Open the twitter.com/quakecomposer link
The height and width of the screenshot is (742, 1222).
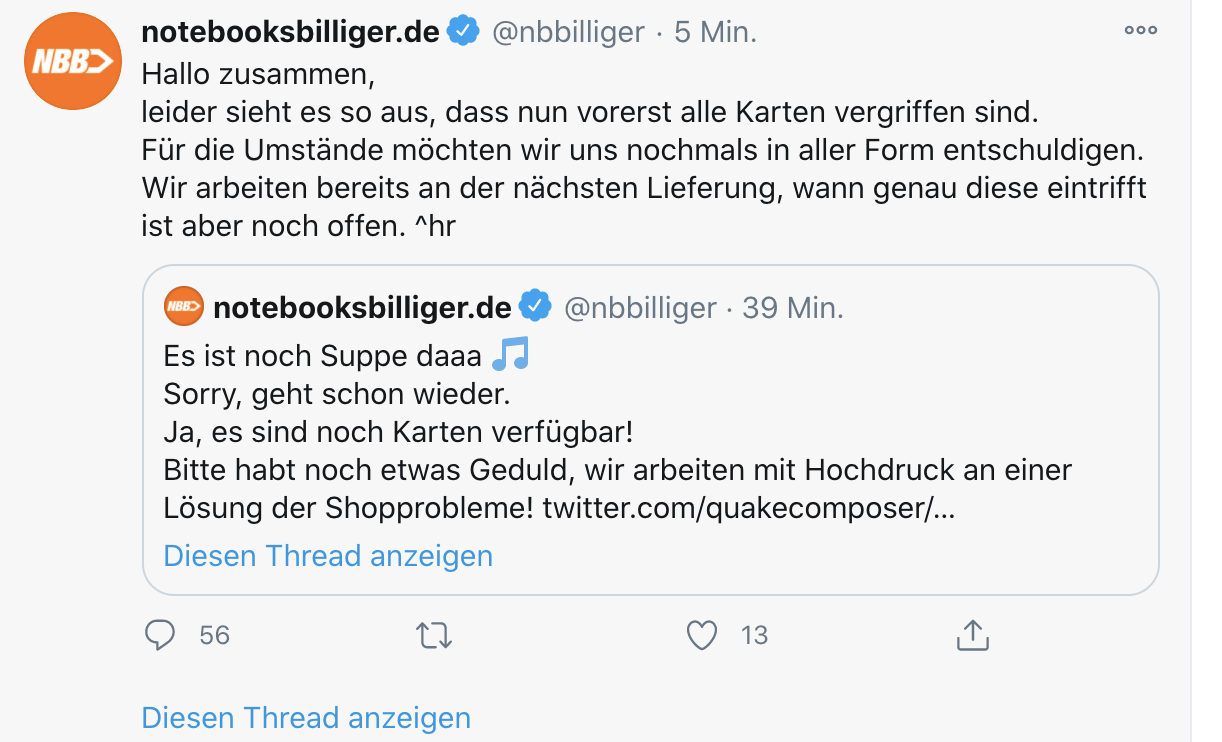(748, 508)
